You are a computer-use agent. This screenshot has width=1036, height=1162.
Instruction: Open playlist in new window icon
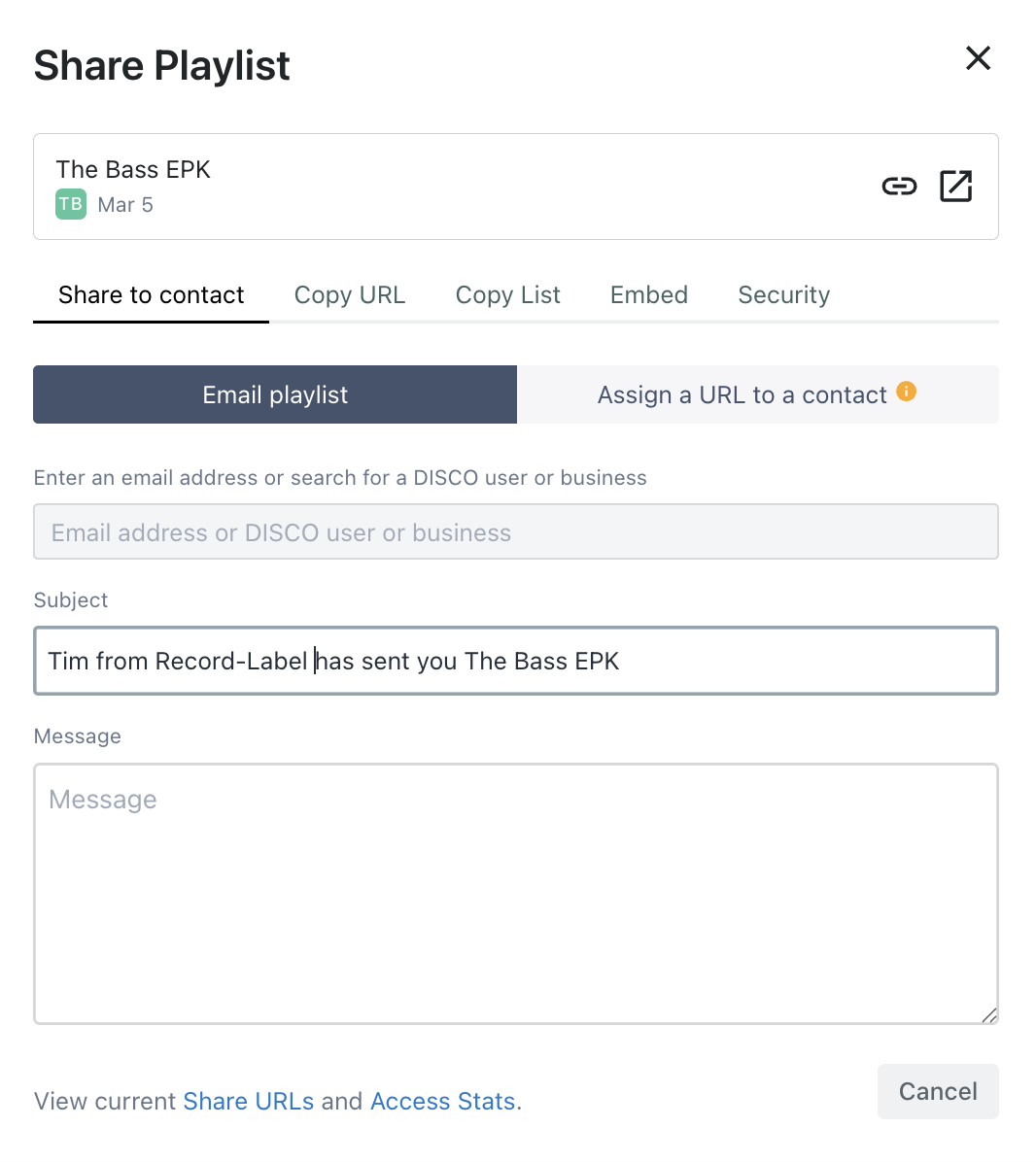click(955, 186)
